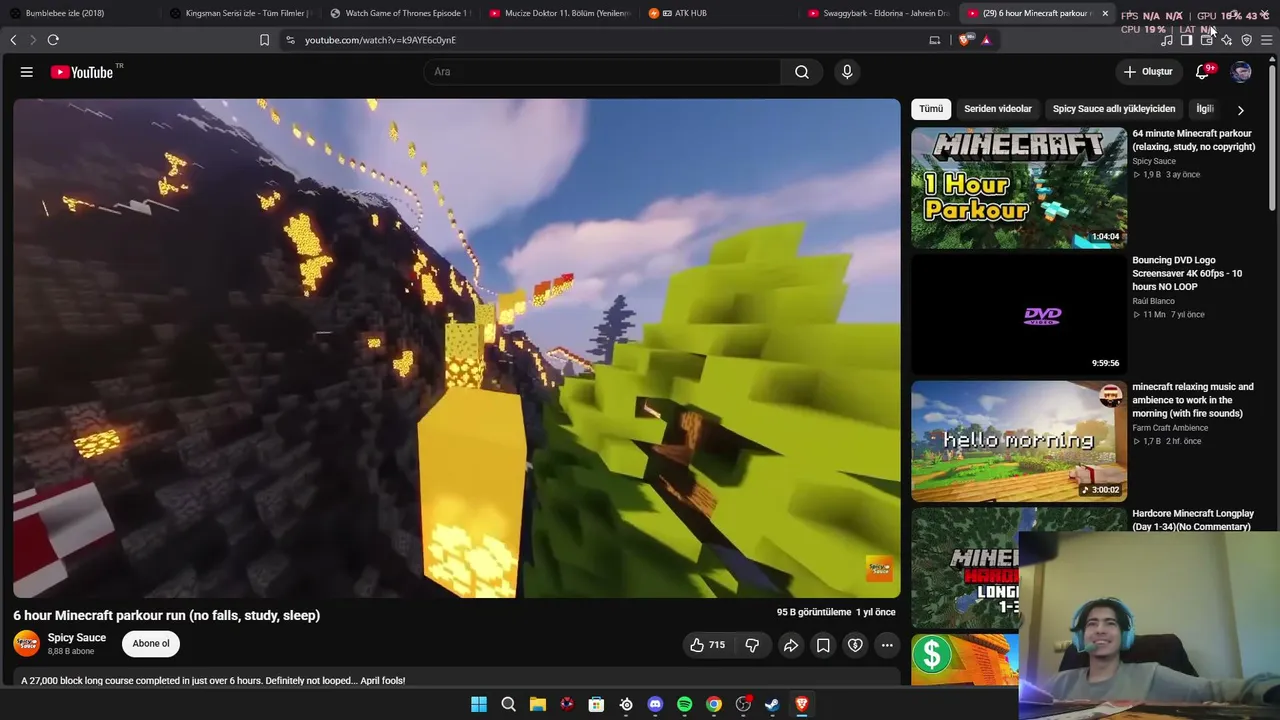Viewport: 1280px width, 720px height.
Task: Expand filter chips with right chevron
Action: point(1241,110)
